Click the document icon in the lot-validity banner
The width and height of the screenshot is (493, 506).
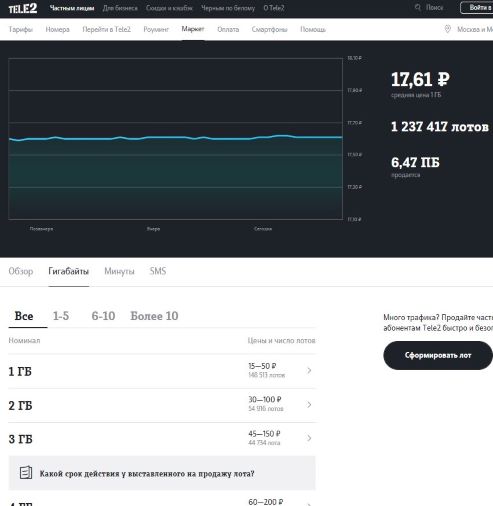(x=26, y=472)
